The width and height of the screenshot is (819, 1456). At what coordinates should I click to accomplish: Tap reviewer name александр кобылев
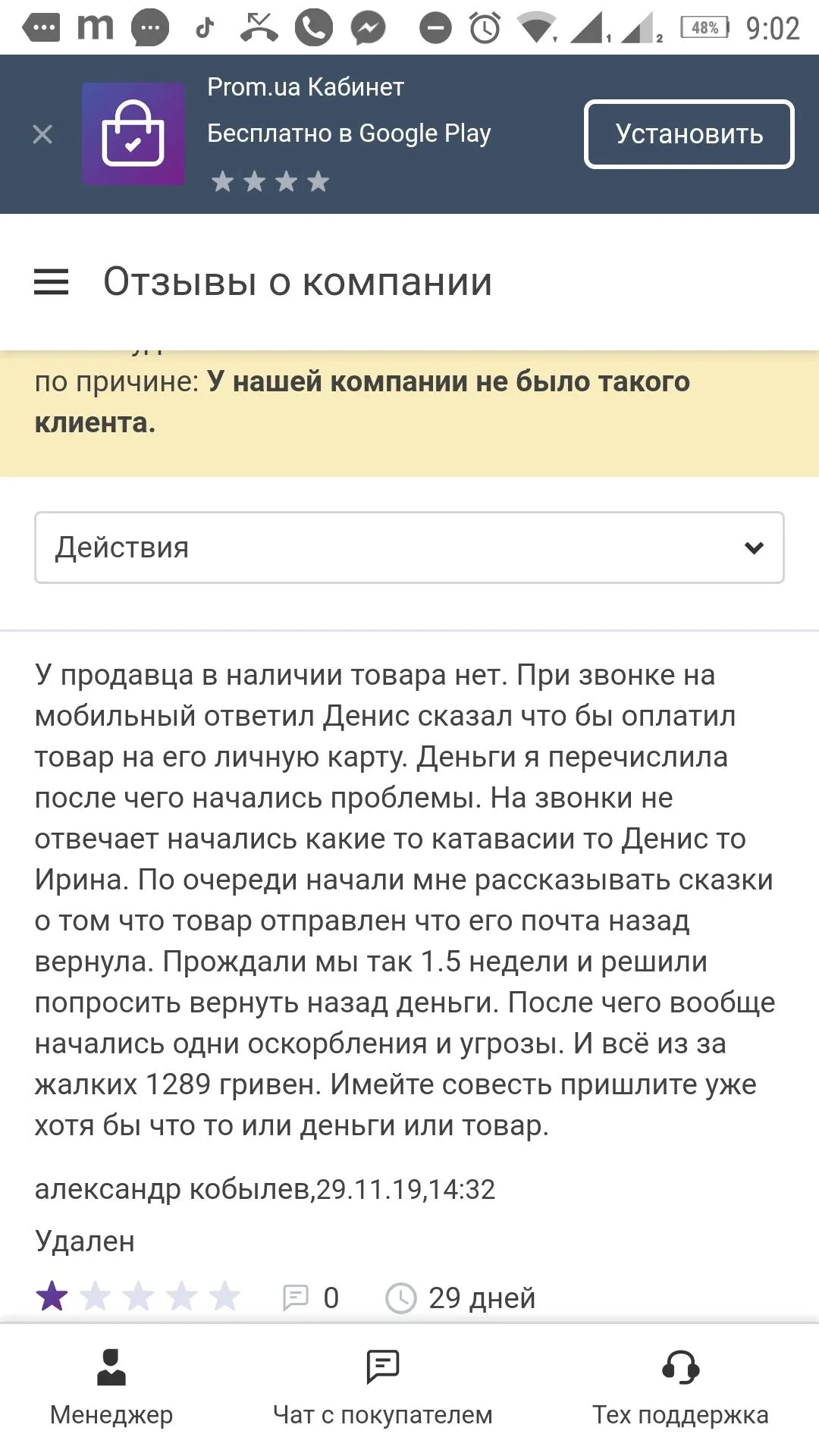pos(172,1189)
